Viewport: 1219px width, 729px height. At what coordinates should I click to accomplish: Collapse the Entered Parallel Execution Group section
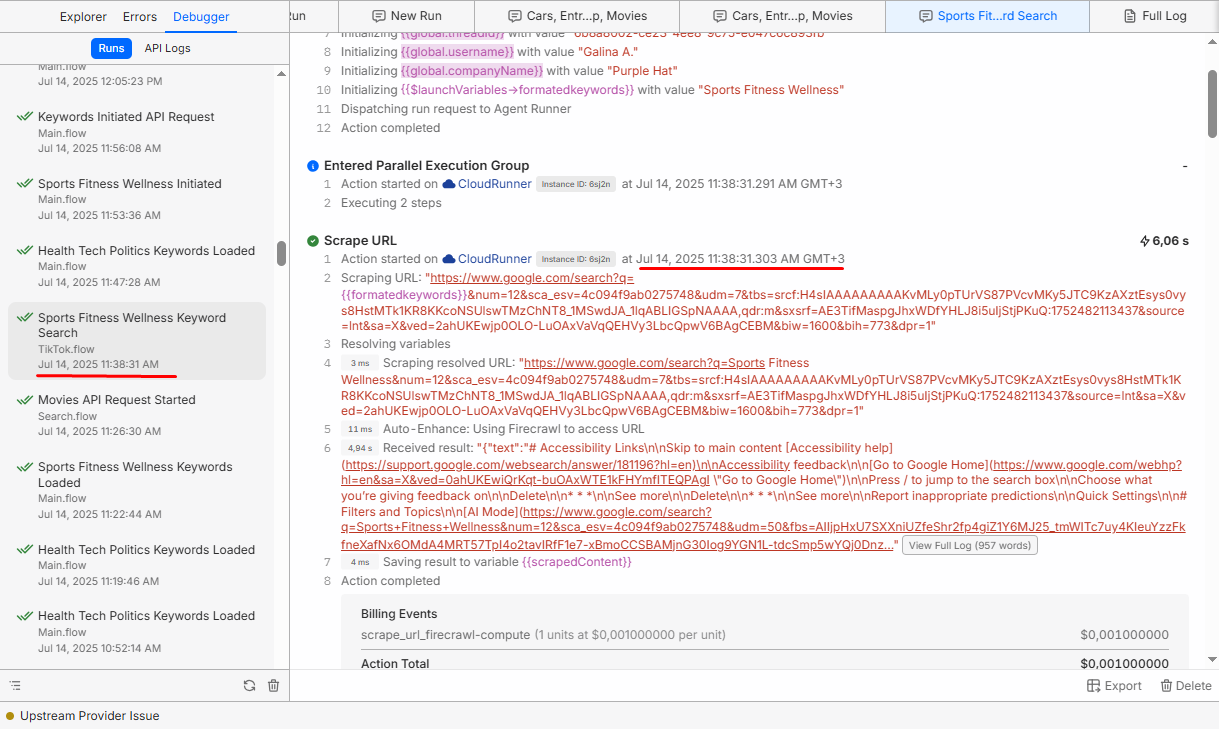pos(1184,166)
